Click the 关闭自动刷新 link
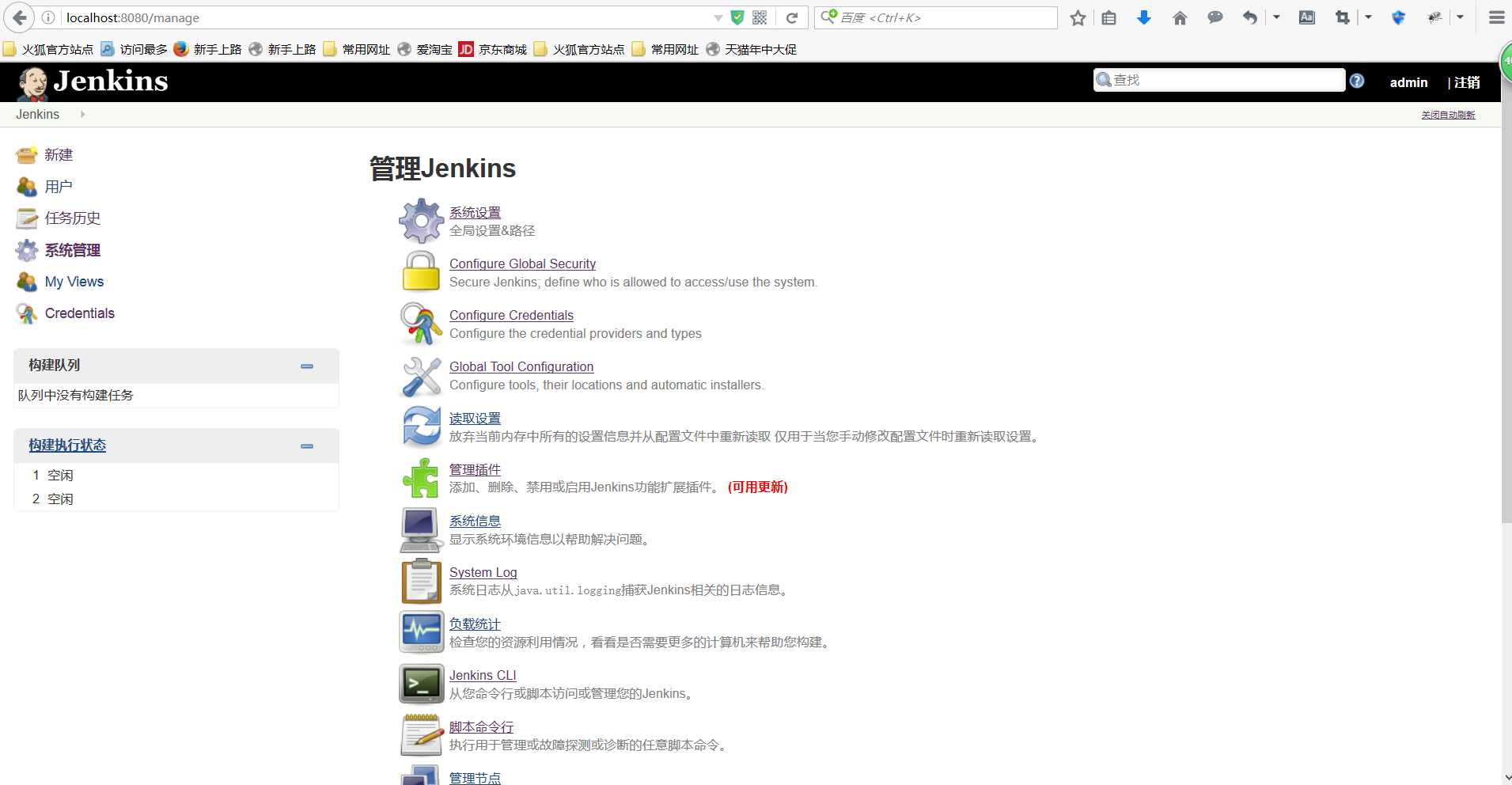 1448,115
